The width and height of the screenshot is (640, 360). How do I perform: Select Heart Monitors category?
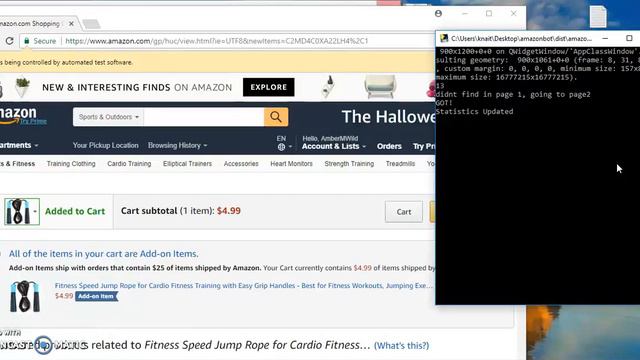pos(291,164)
